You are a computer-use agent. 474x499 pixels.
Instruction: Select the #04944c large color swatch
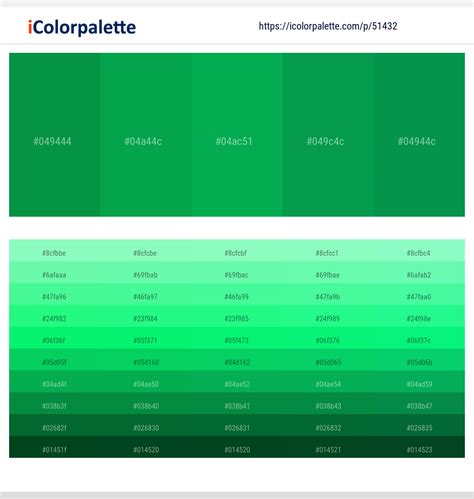pos(420,135)
